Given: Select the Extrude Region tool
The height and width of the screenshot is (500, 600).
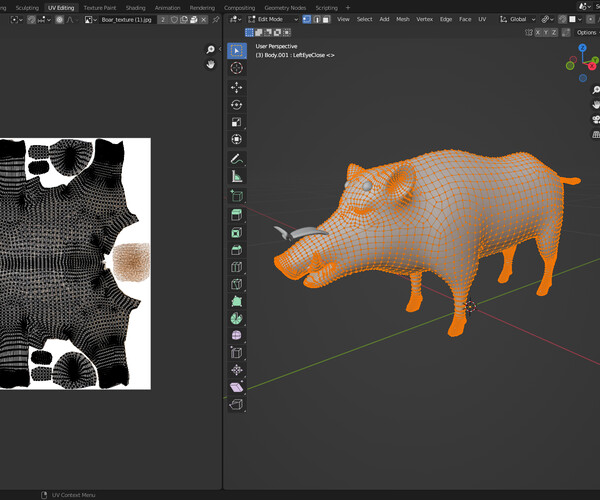Looking at the screenshot, I should tap(236, 215).
